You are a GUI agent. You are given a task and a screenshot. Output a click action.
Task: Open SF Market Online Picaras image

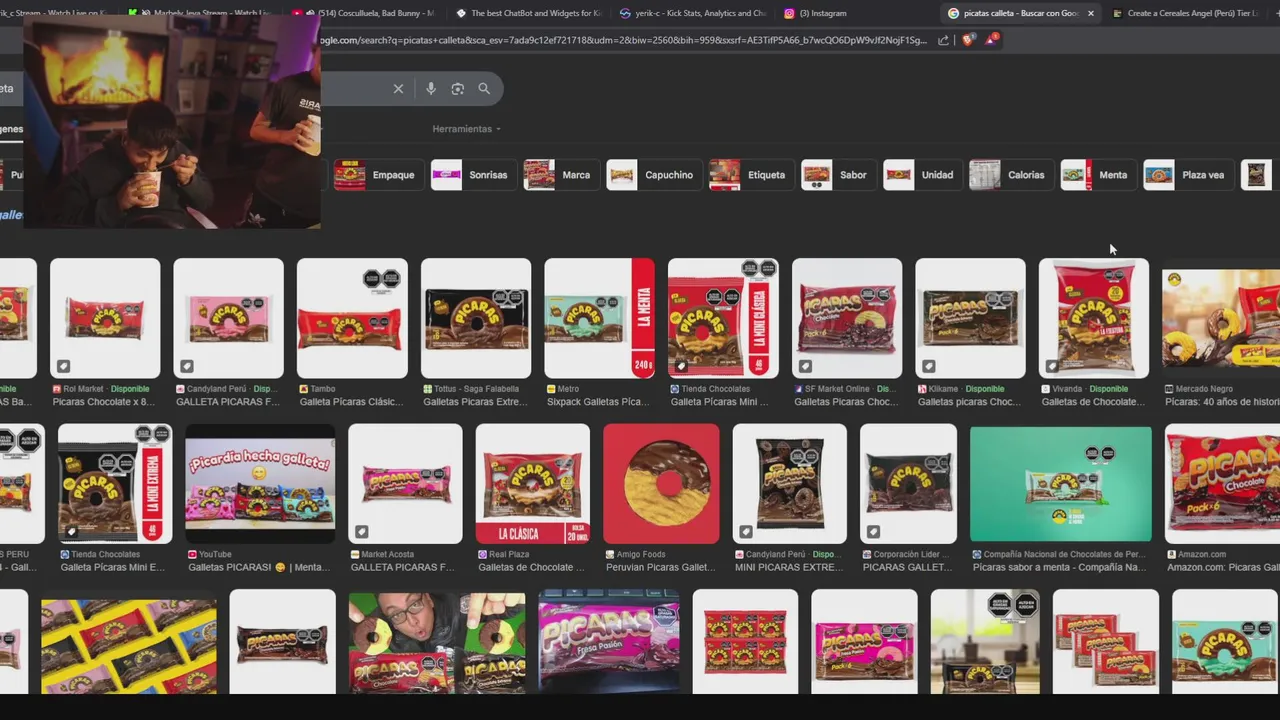click(x=847, y=318)
